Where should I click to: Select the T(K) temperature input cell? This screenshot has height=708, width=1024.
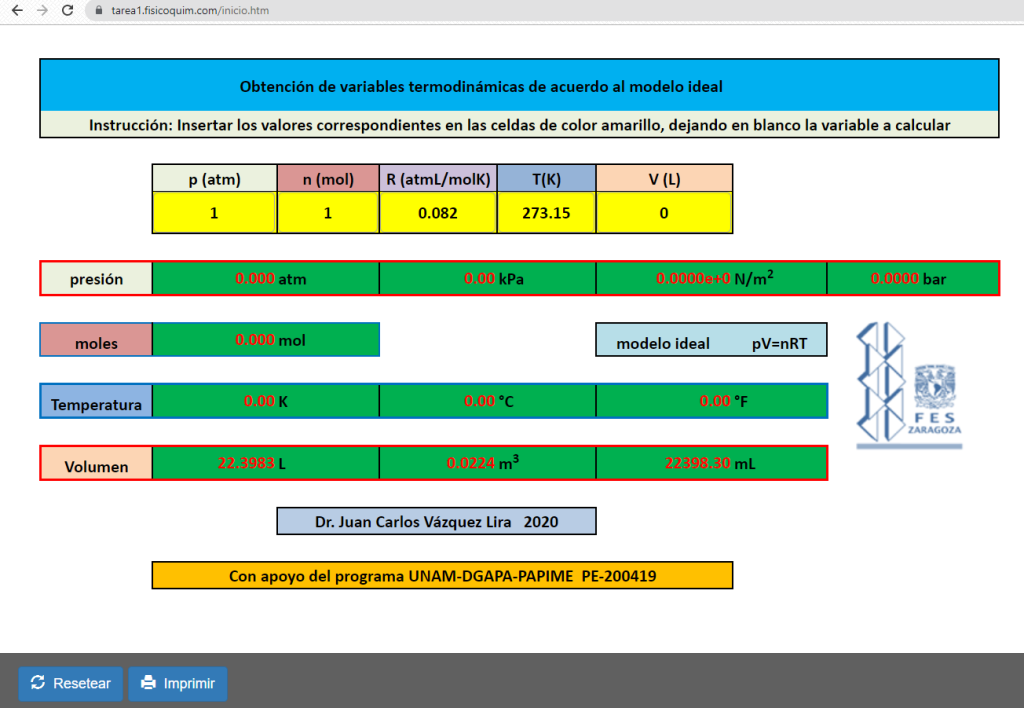546,213
